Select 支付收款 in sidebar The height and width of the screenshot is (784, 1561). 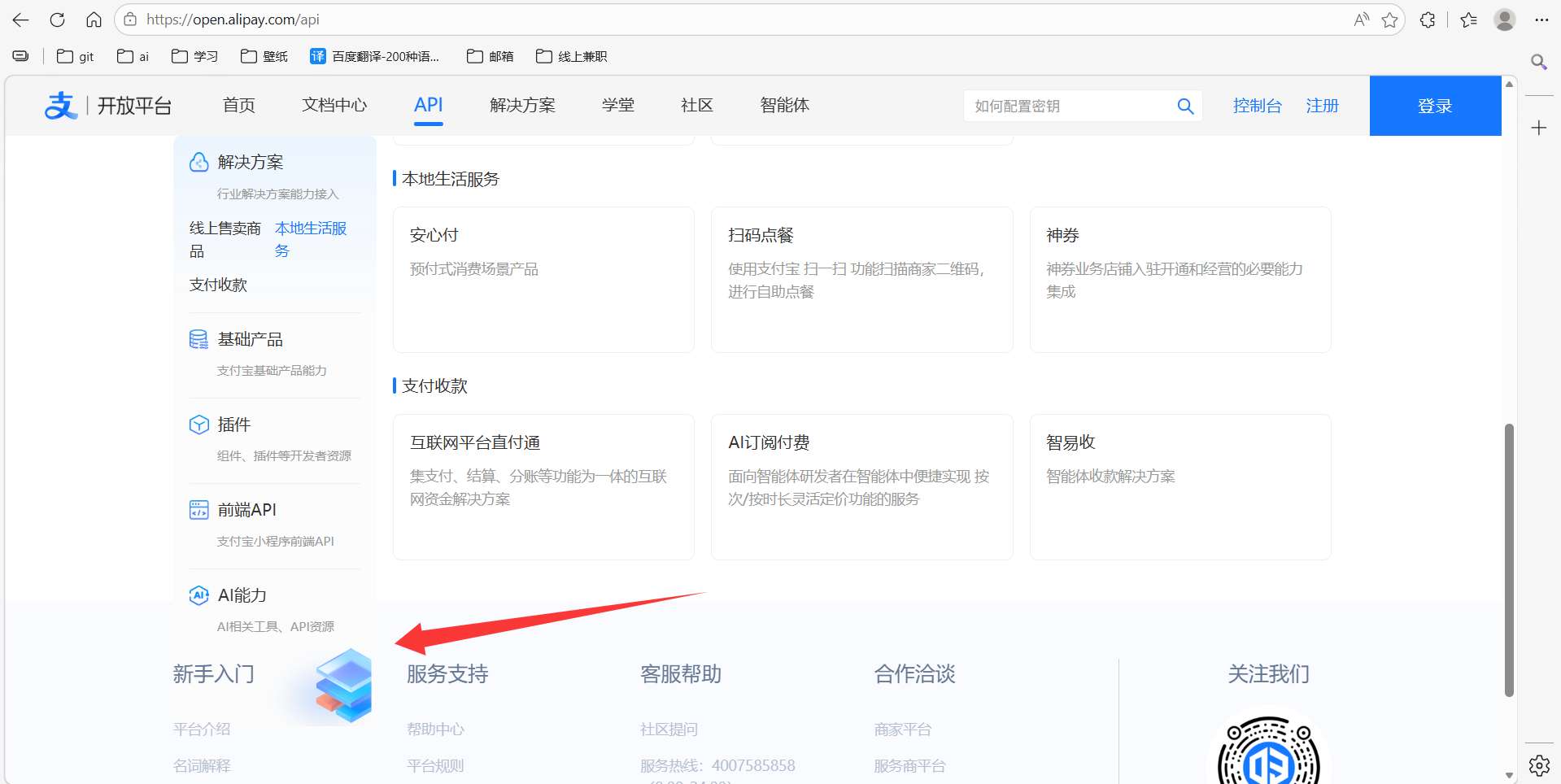218,285
